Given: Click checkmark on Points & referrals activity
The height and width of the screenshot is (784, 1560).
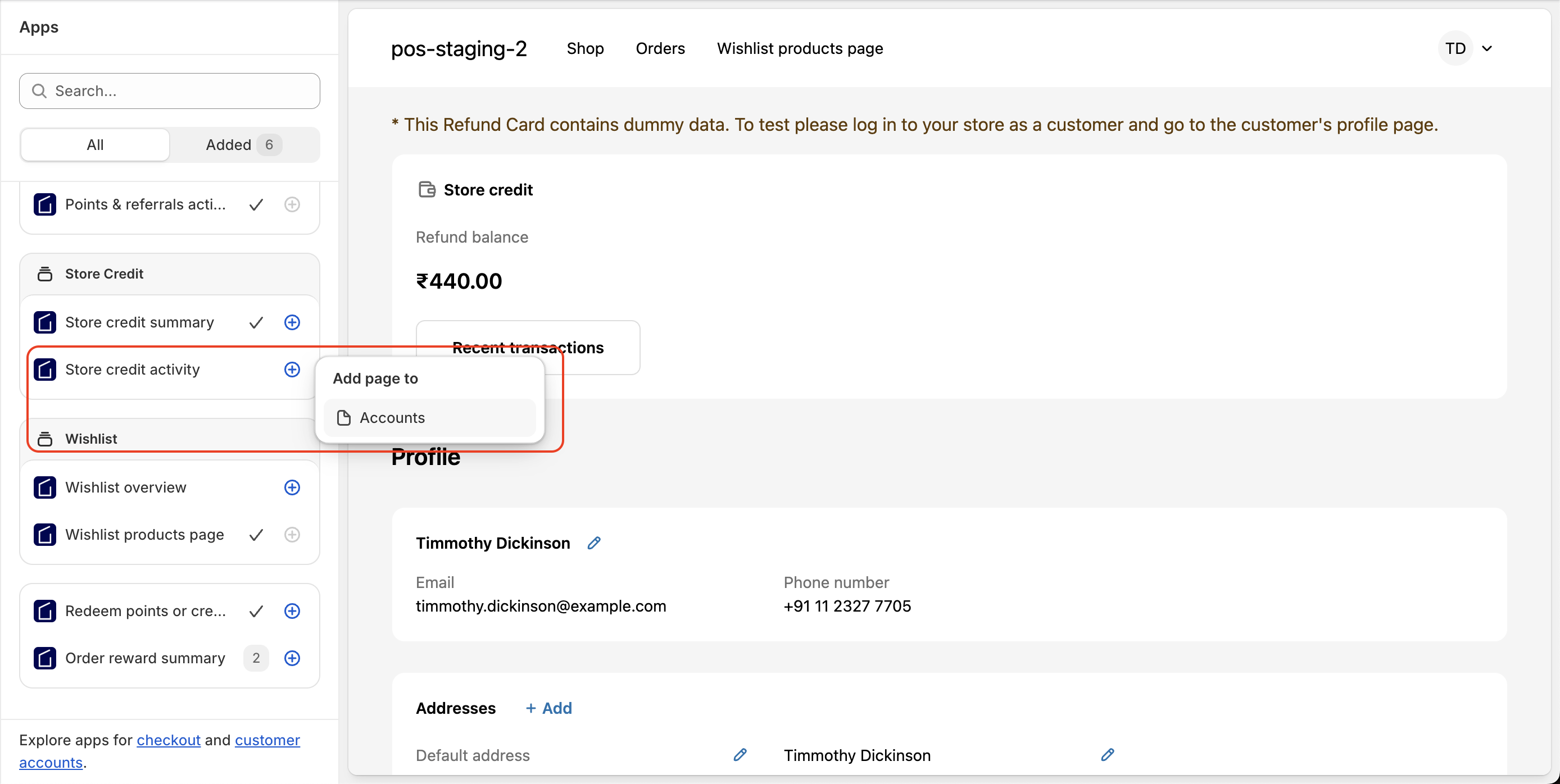Looking at the screenshot, I should [x=256, y=204].
